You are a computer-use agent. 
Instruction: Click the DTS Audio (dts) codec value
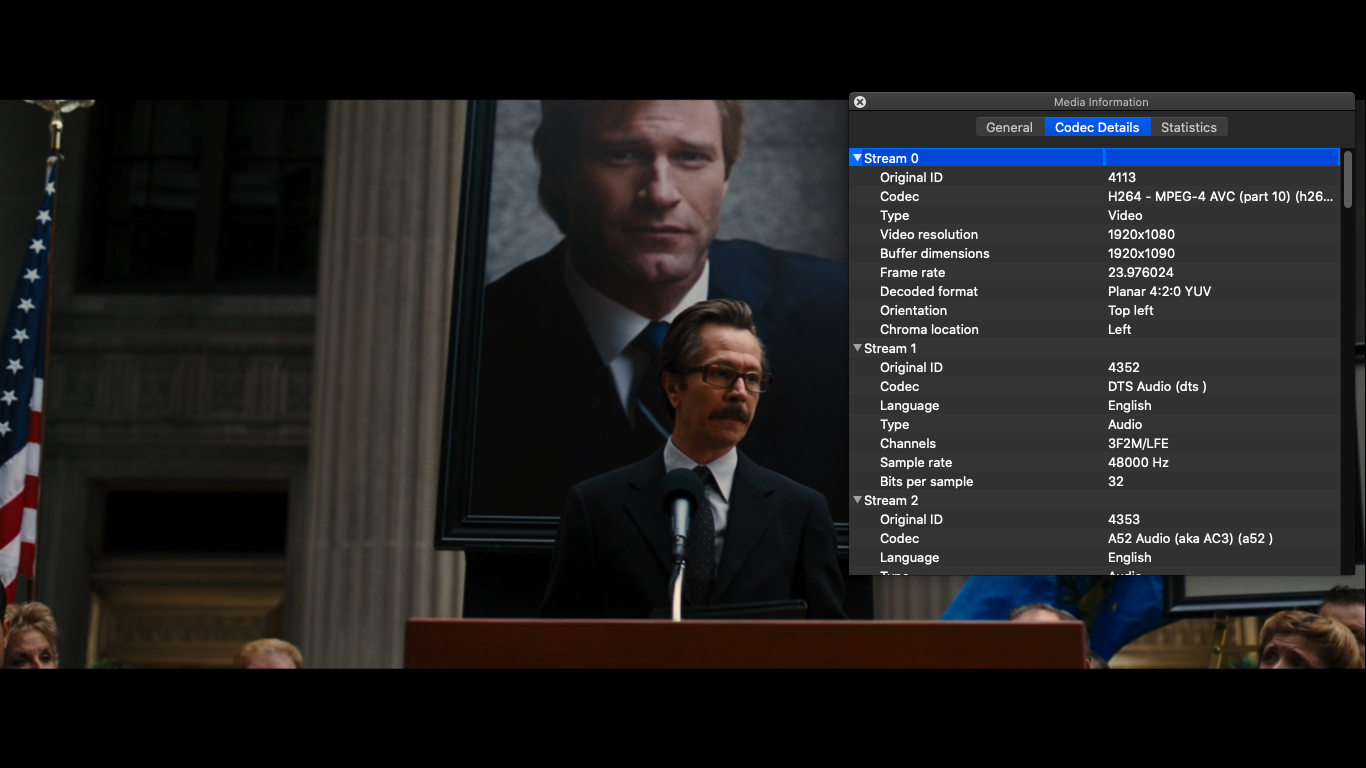(x=1157, y=386)
